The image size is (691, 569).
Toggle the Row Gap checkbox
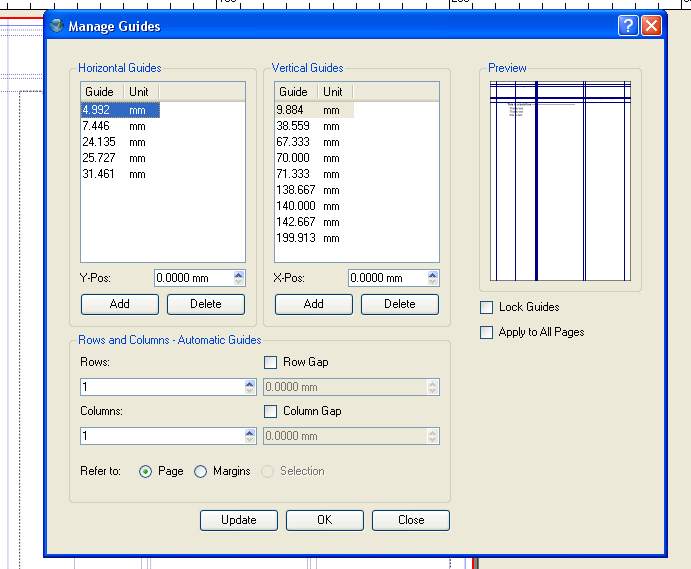point(270,362)
